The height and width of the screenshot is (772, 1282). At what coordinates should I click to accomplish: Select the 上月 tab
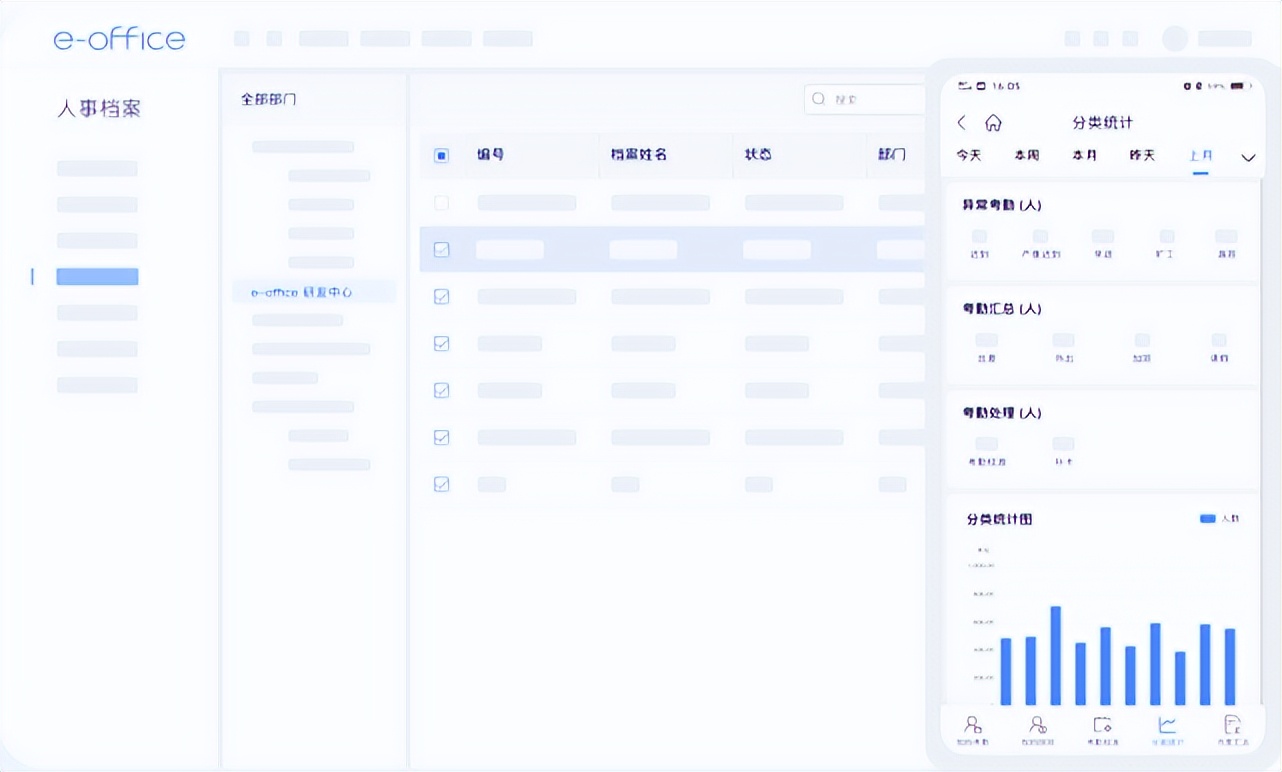point(1200,156)
